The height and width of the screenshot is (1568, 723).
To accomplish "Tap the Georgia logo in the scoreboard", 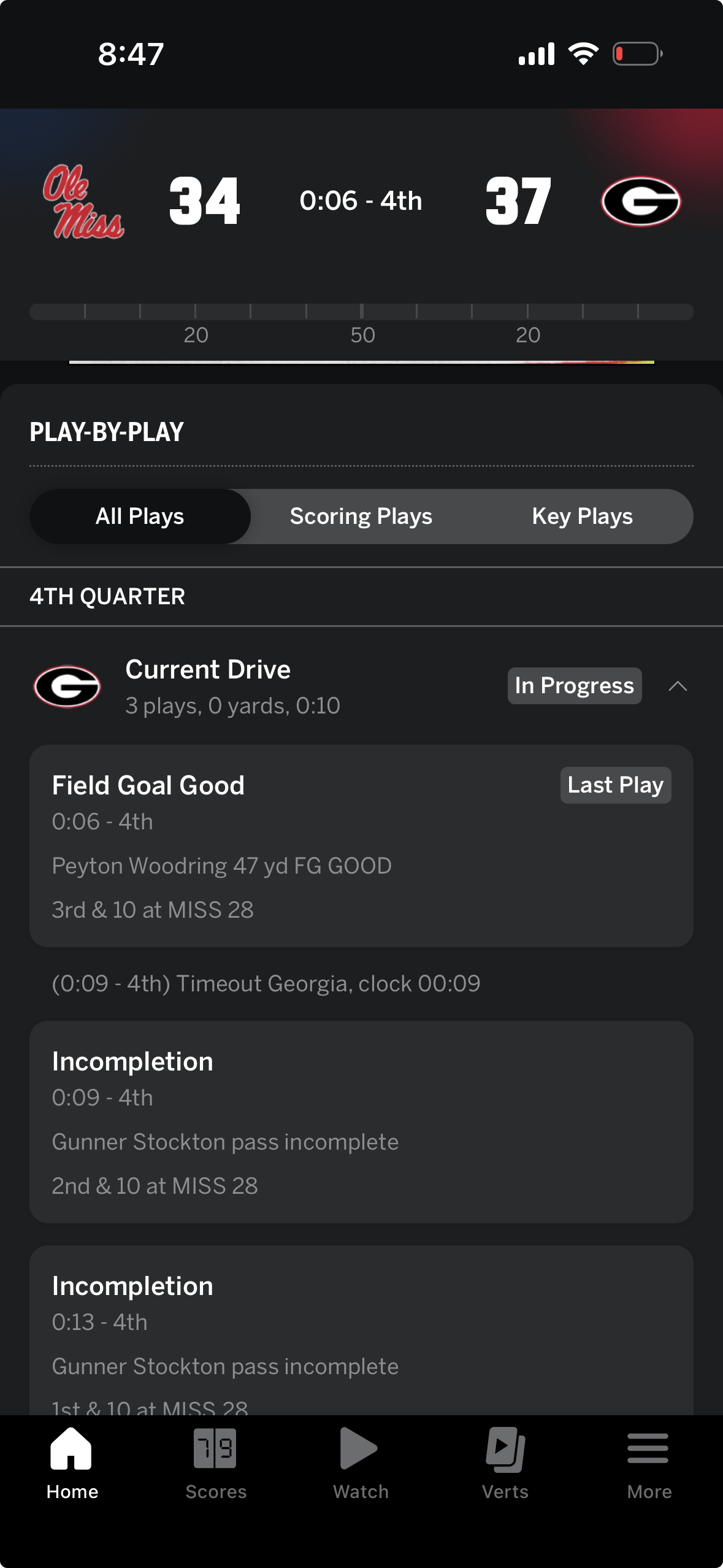I will (x=641, y=201).
